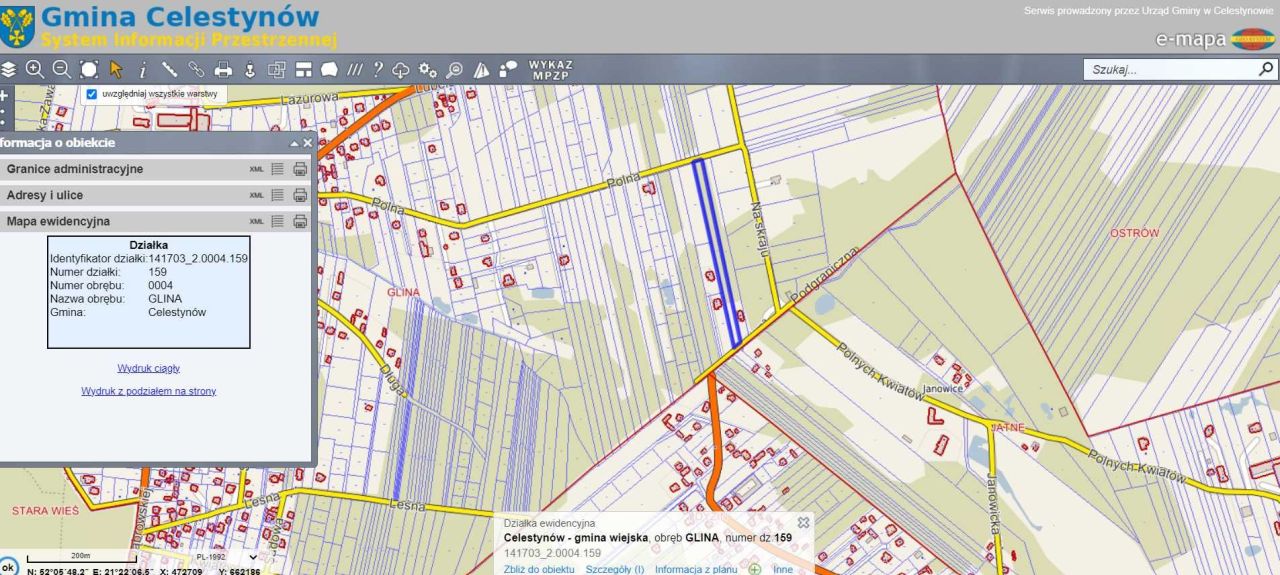
Task: Click the zoom in magnifier tool
Action: tap(35, 70)
